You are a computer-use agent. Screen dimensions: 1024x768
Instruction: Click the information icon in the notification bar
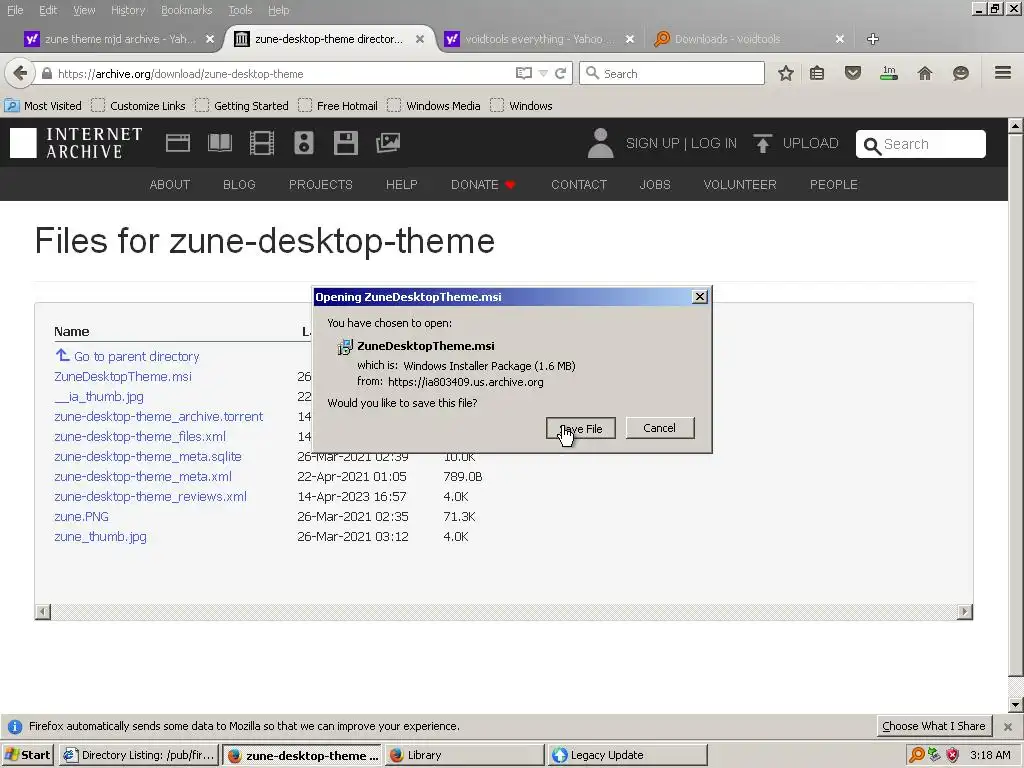point(15,726)
